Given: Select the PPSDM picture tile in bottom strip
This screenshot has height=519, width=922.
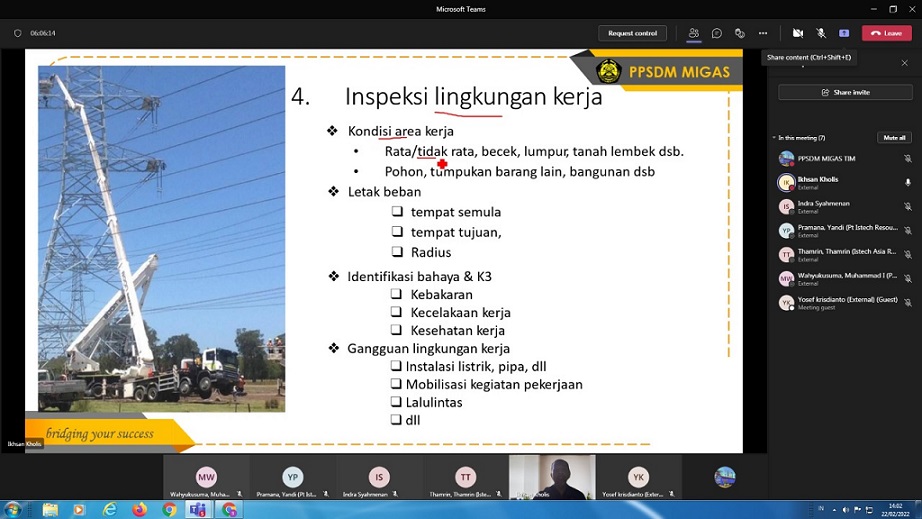Looking at the screenshot, I should click(725, 477).
